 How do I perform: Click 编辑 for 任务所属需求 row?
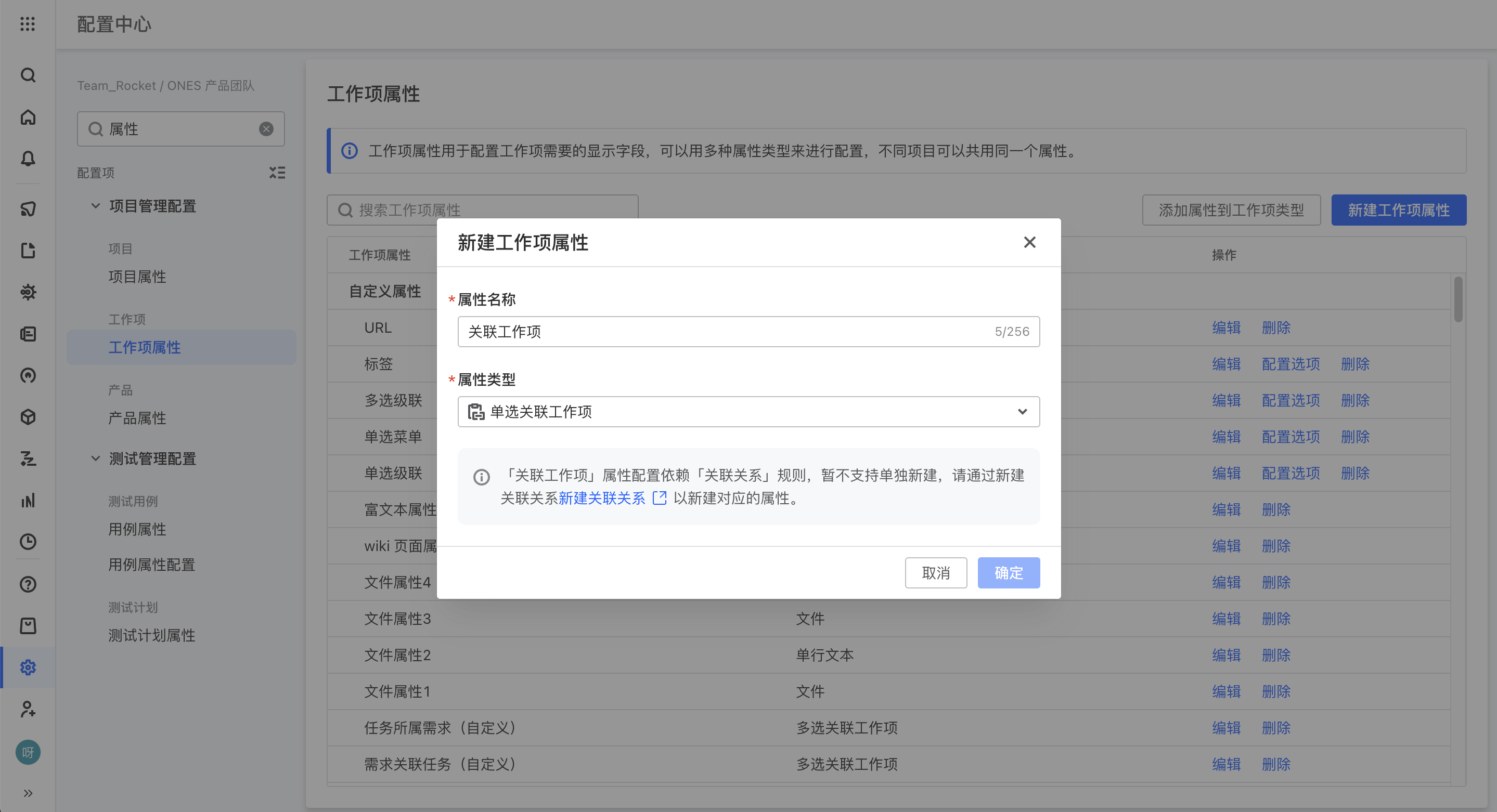click(1226, 728)
